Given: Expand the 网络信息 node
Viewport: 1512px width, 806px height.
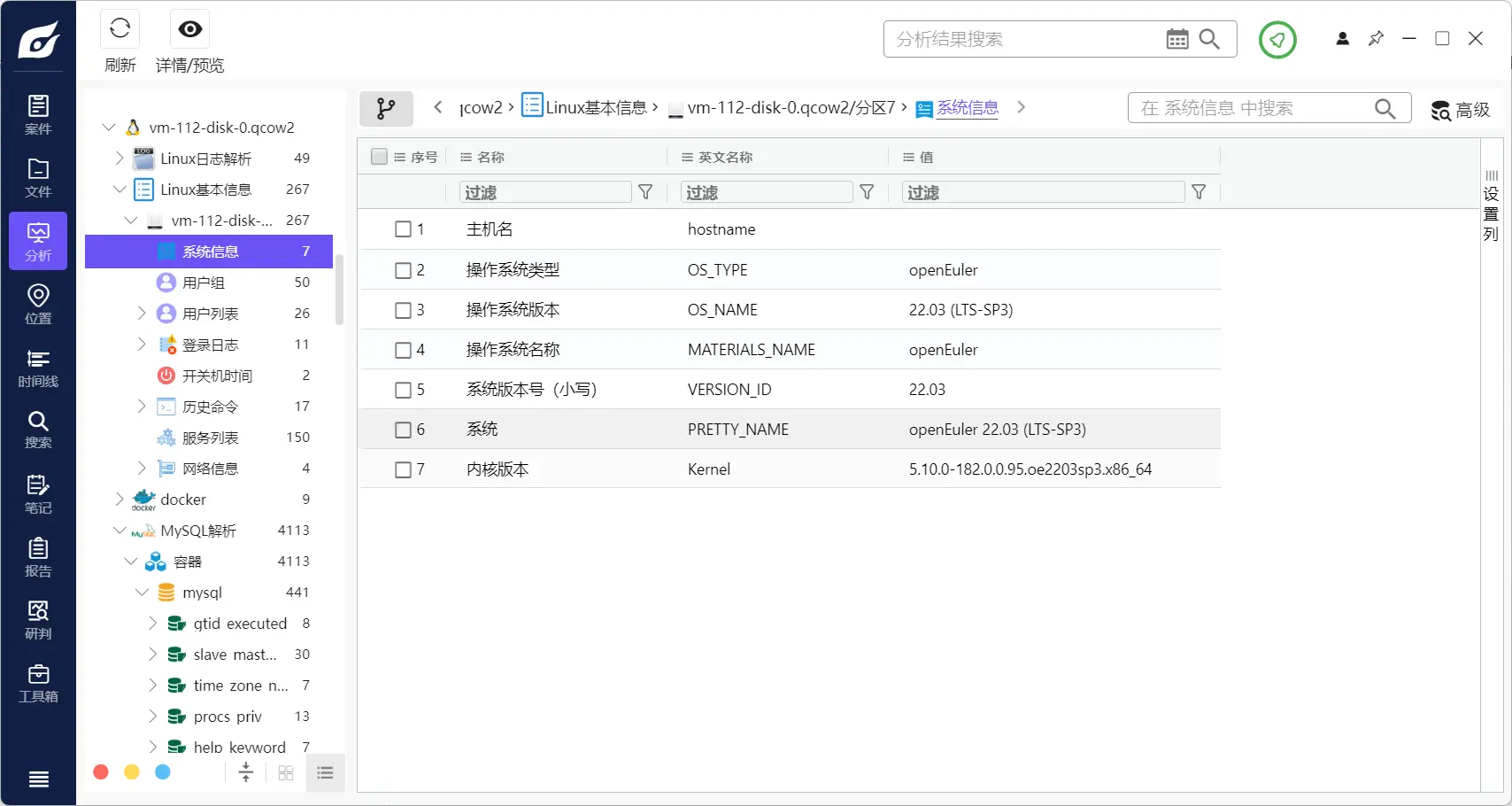Looking at the screenshot, I should 142,469.
